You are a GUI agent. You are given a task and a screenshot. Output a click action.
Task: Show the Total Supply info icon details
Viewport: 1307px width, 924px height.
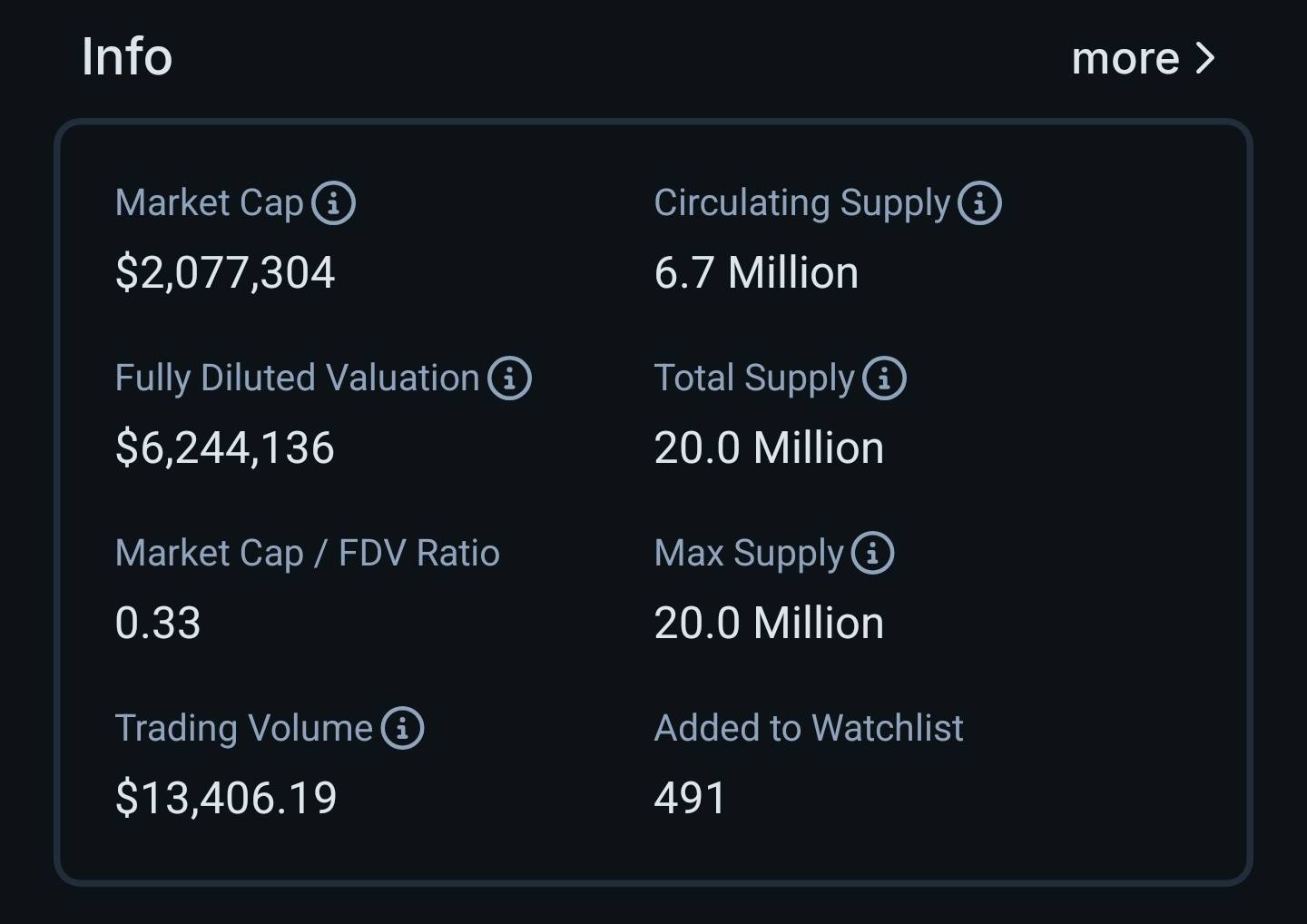(884, 378)
